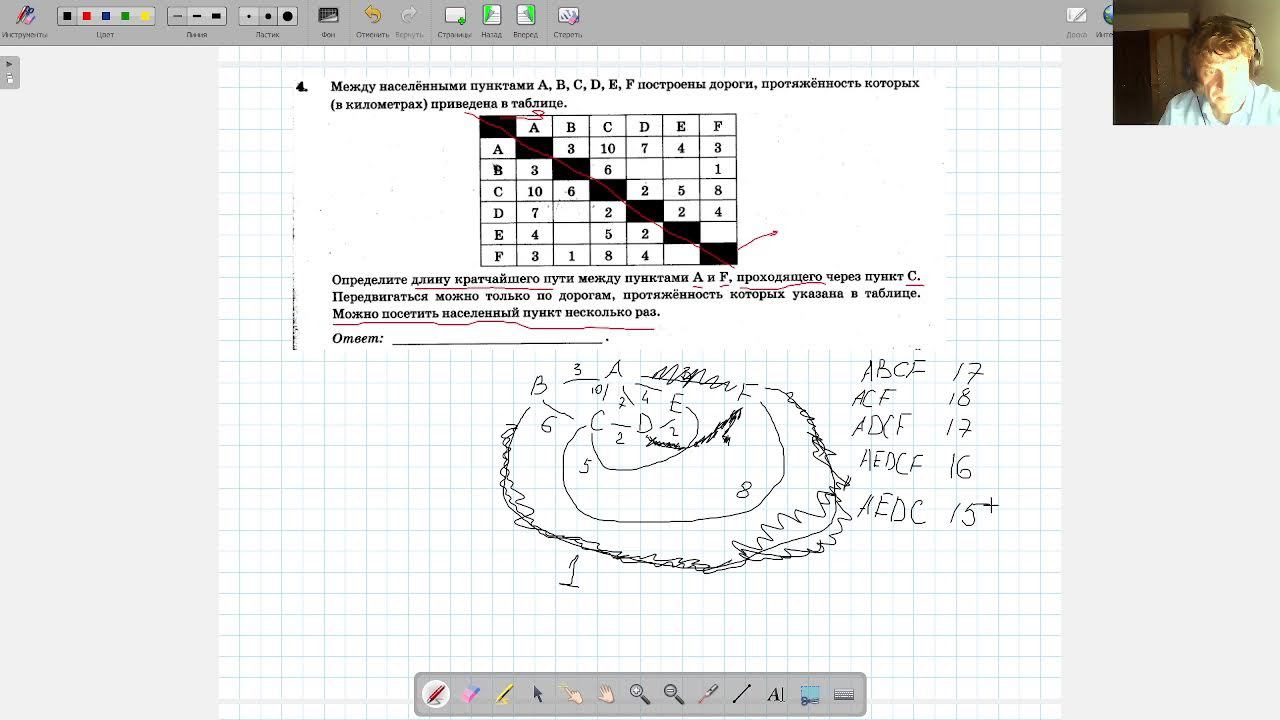Click the column header F in the table
Image resolution: width=1280 pixels, height=720 pixels.
tap(718, 126)
